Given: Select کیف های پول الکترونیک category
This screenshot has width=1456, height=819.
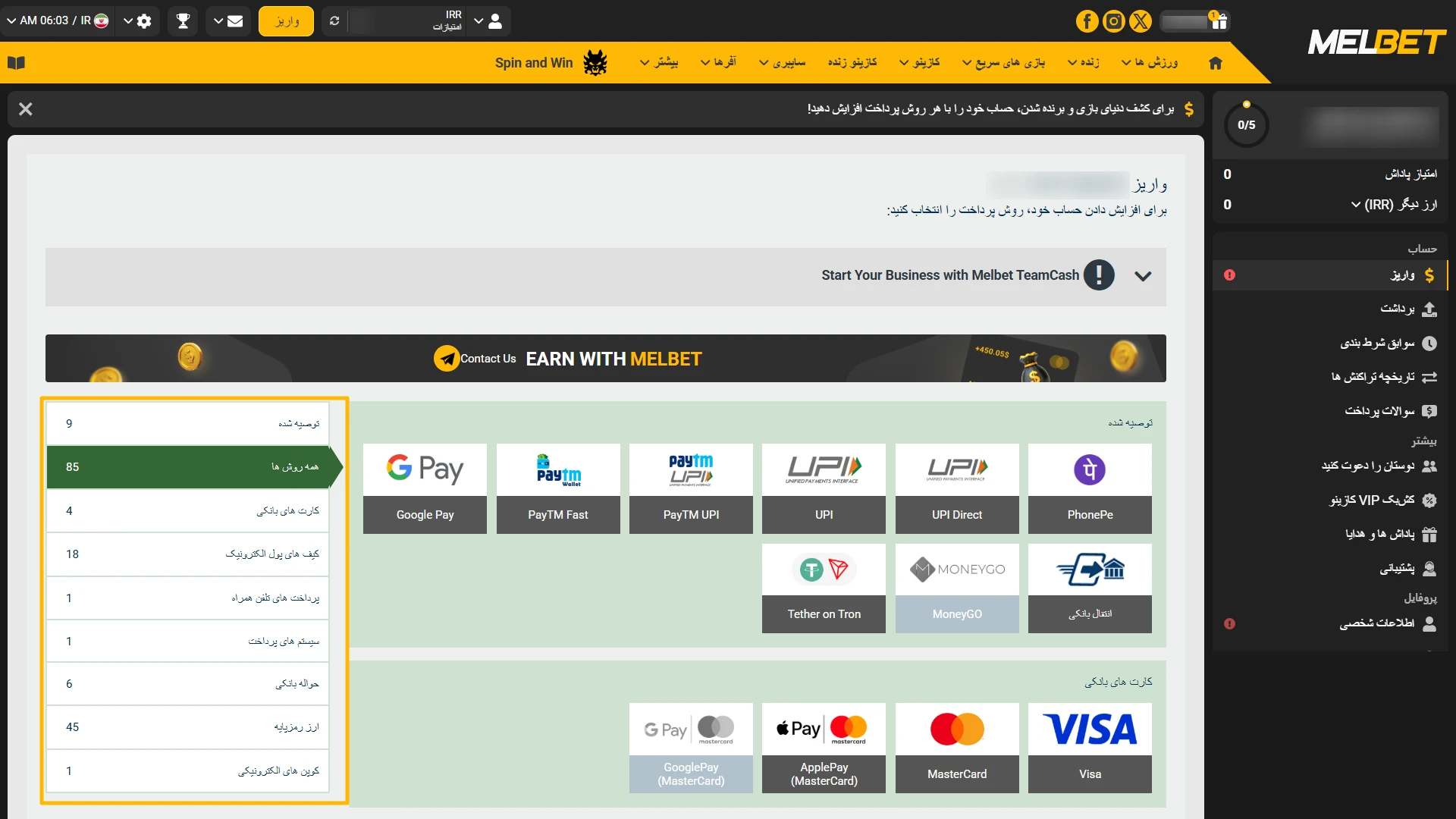Looking at the screenshot, I should click(x=188, y=554).
